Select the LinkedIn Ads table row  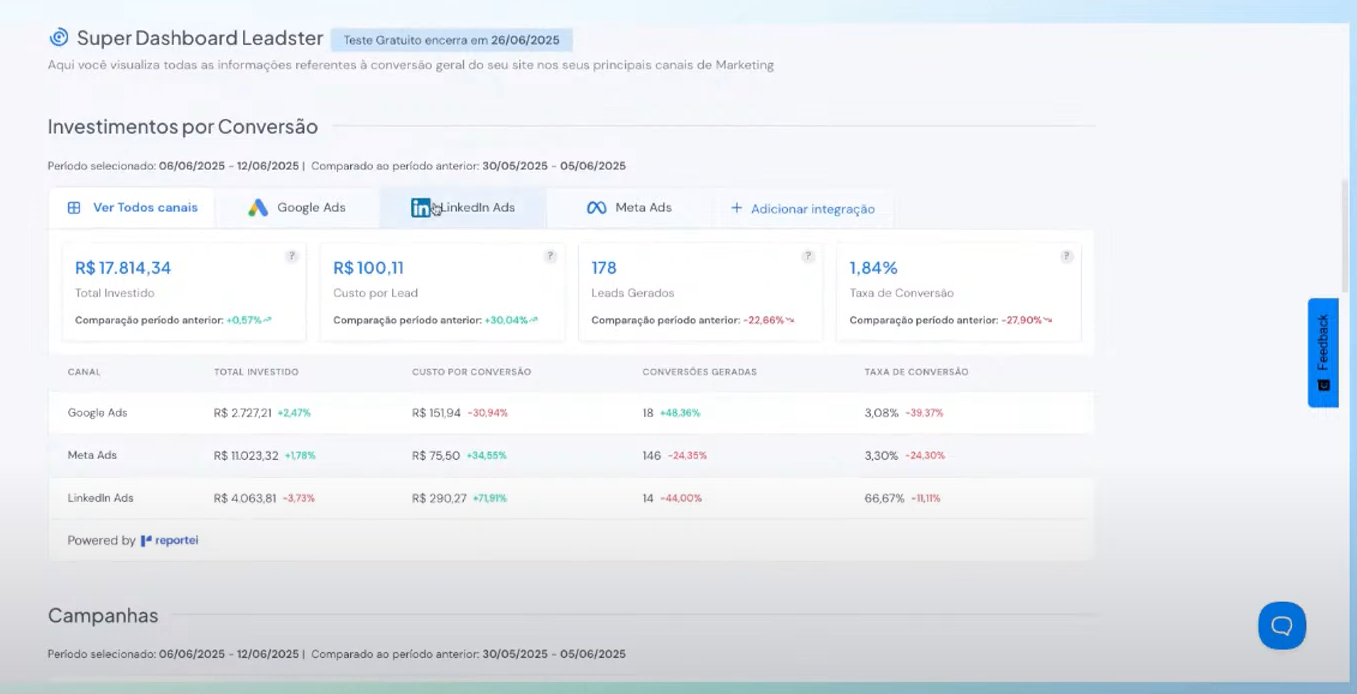570,498
